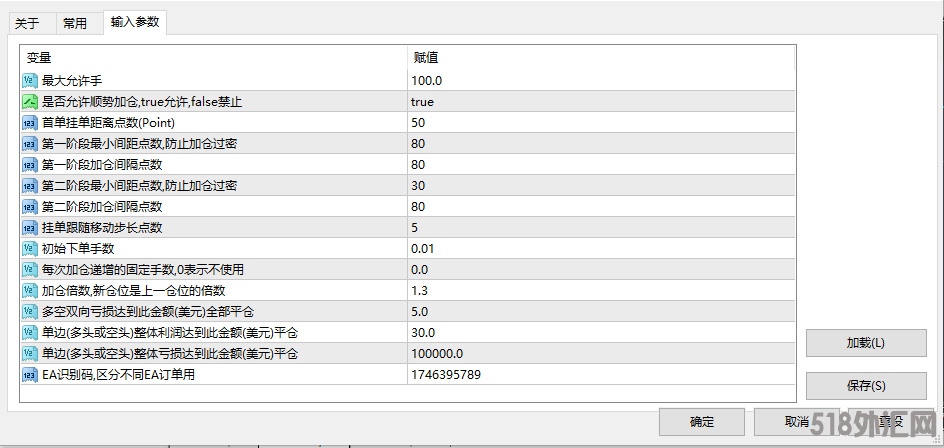Select 第一阶段加仓间隔点数 variable label
The height and width of the screenshot is (448, 944).
click(102, 164)
